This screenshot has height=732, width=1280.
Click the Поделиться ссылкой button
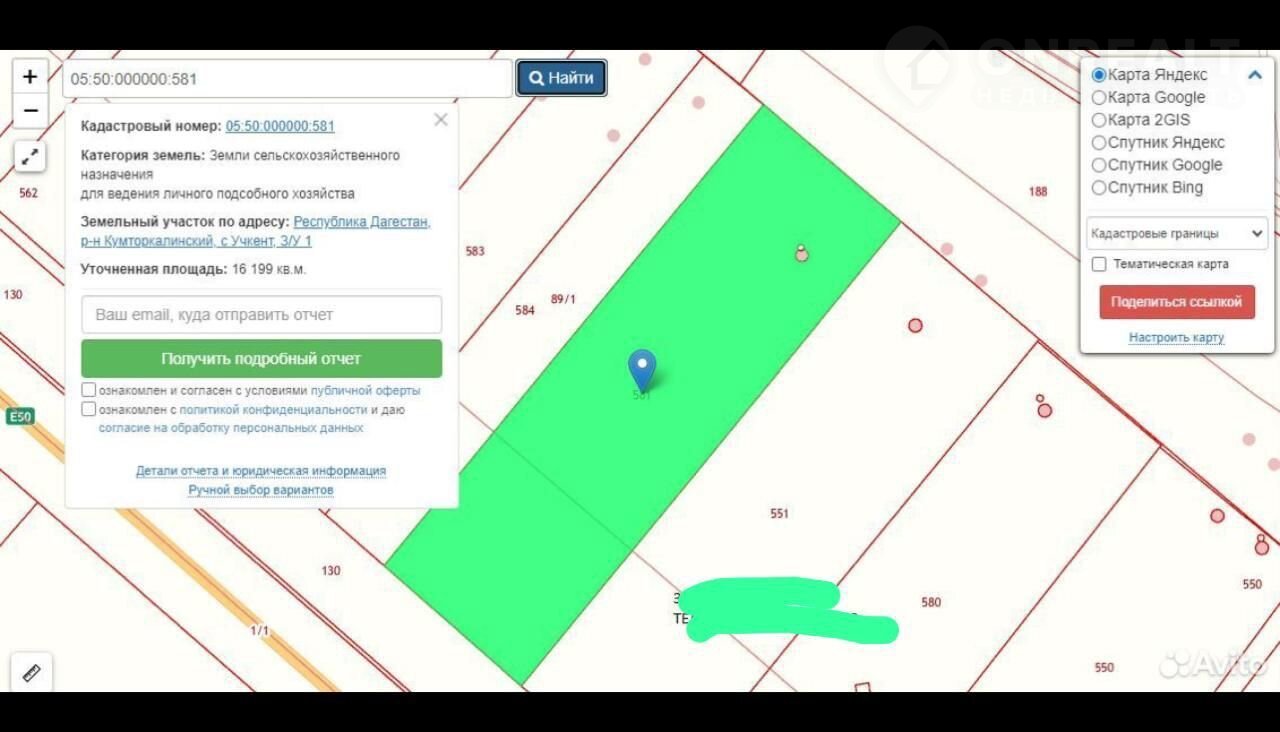(x=1176, y=302)
